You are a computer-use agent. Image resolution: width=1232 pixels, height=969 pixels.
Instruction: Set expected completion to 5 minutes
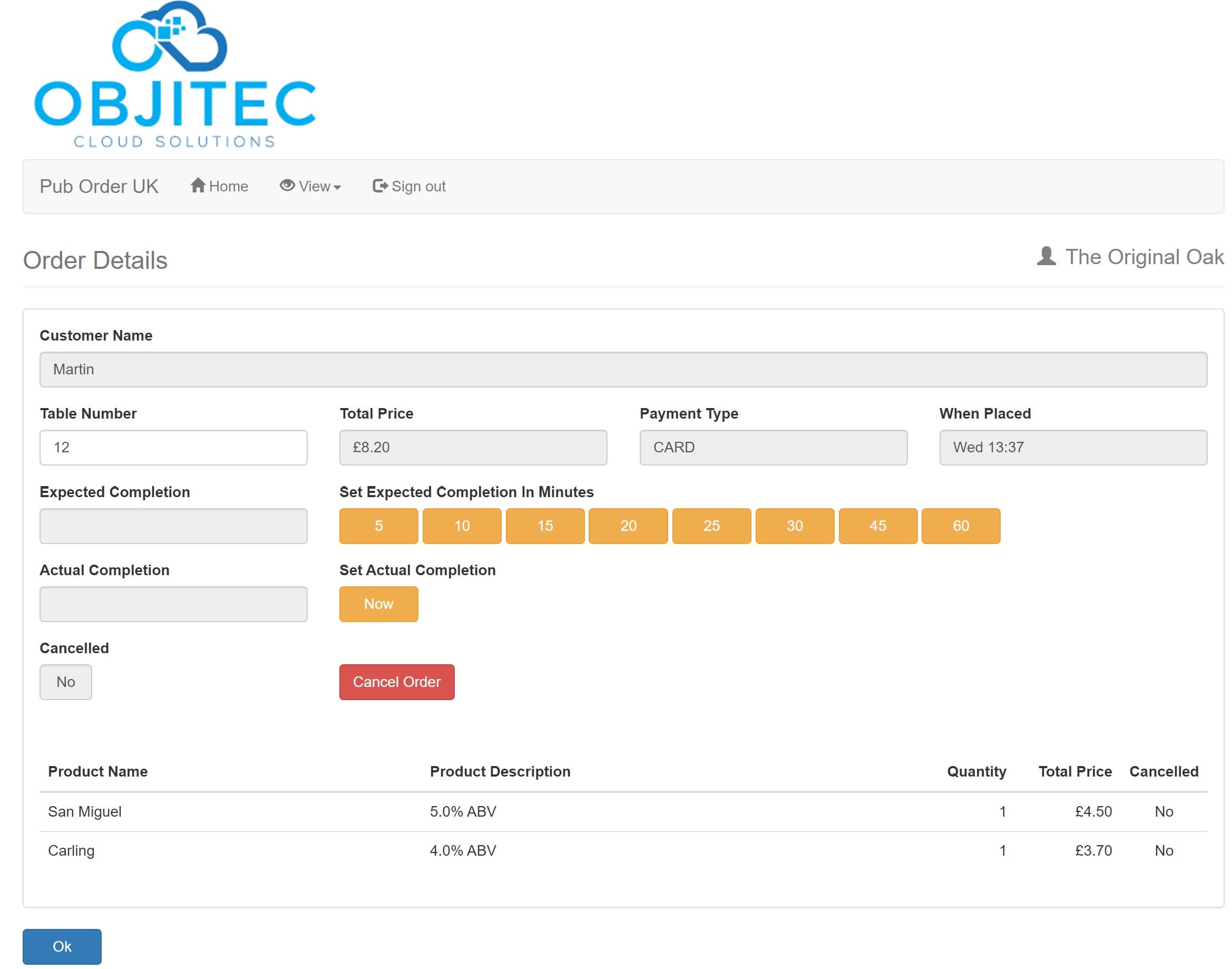tap(379, 527)
